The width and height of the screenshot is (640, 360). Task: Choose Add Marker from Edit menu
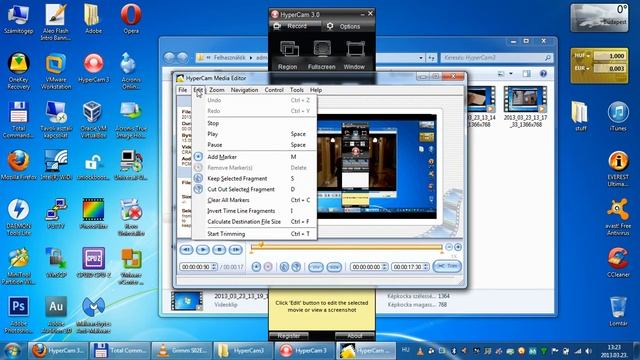pyautogui.click(x=254, y=157)
